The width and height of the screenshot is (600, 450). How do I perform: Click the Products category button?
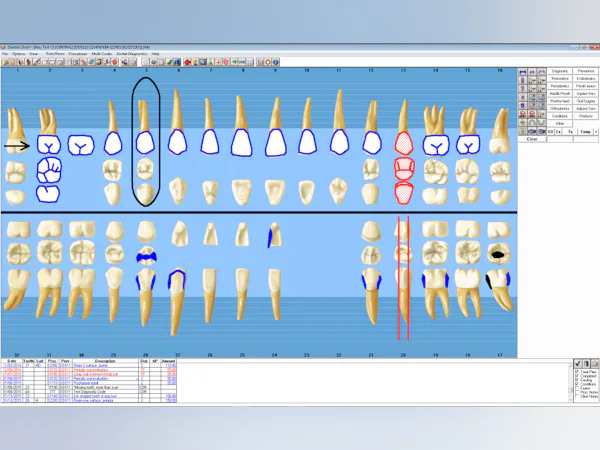586,116
